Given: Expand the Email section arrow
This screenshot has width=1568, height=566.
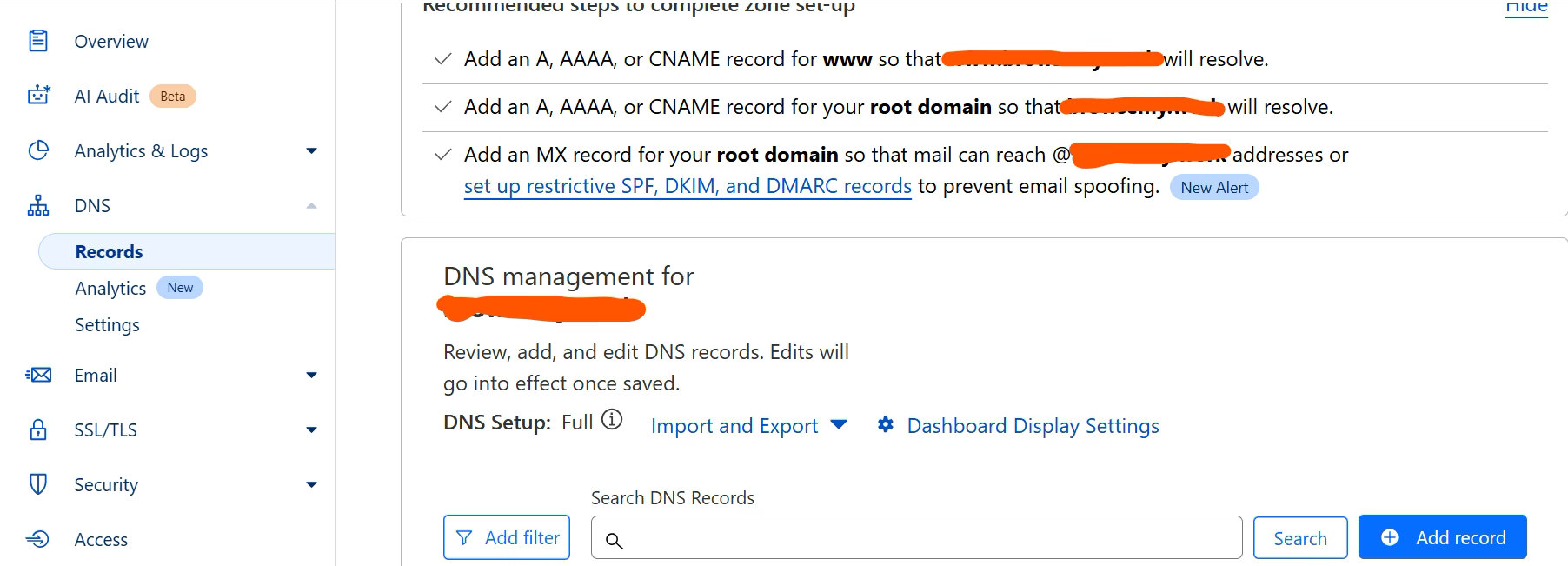Looking at the screenshot, I should [x=311, y=376].
